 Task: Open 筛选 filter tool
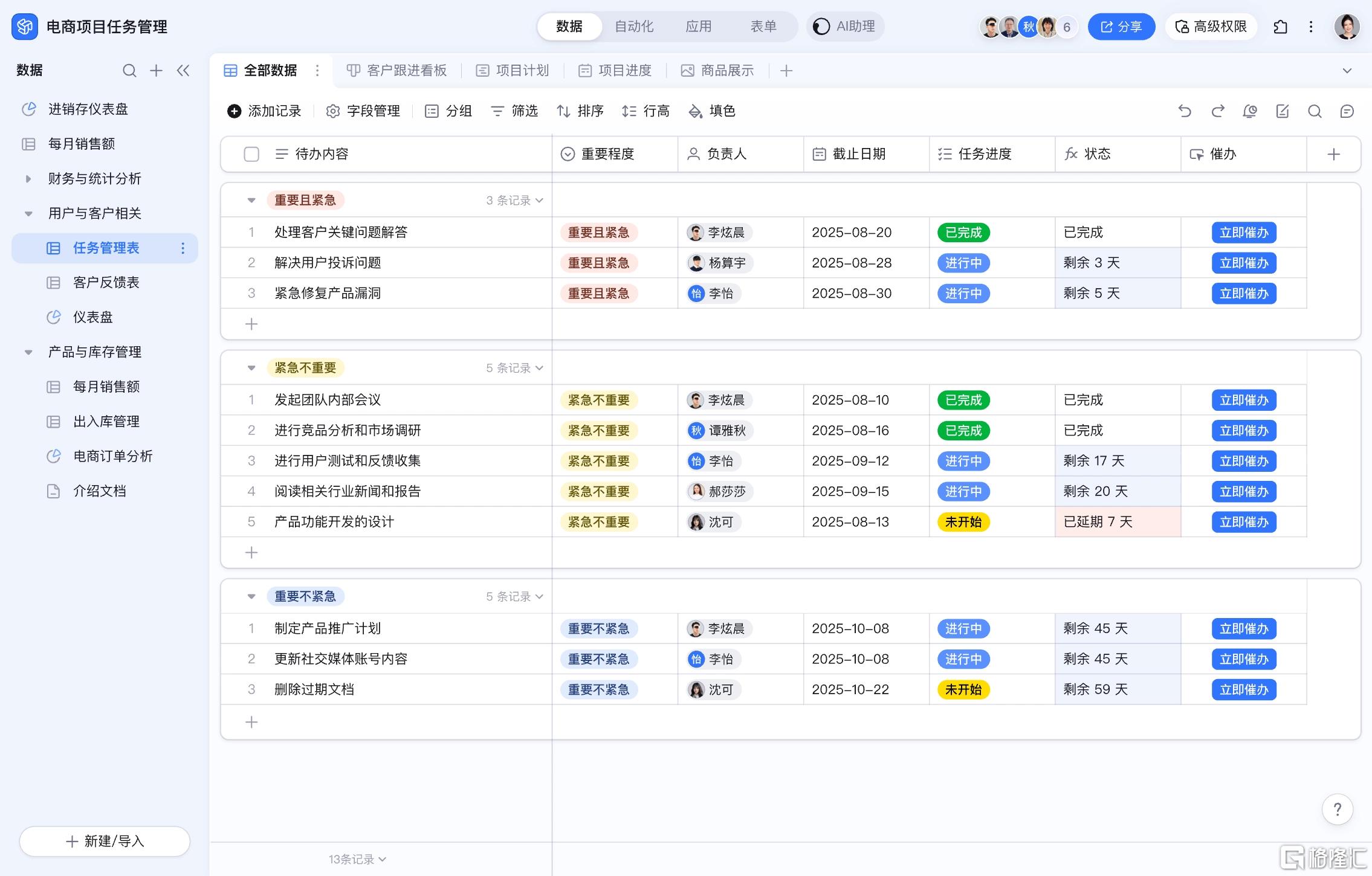514,111
